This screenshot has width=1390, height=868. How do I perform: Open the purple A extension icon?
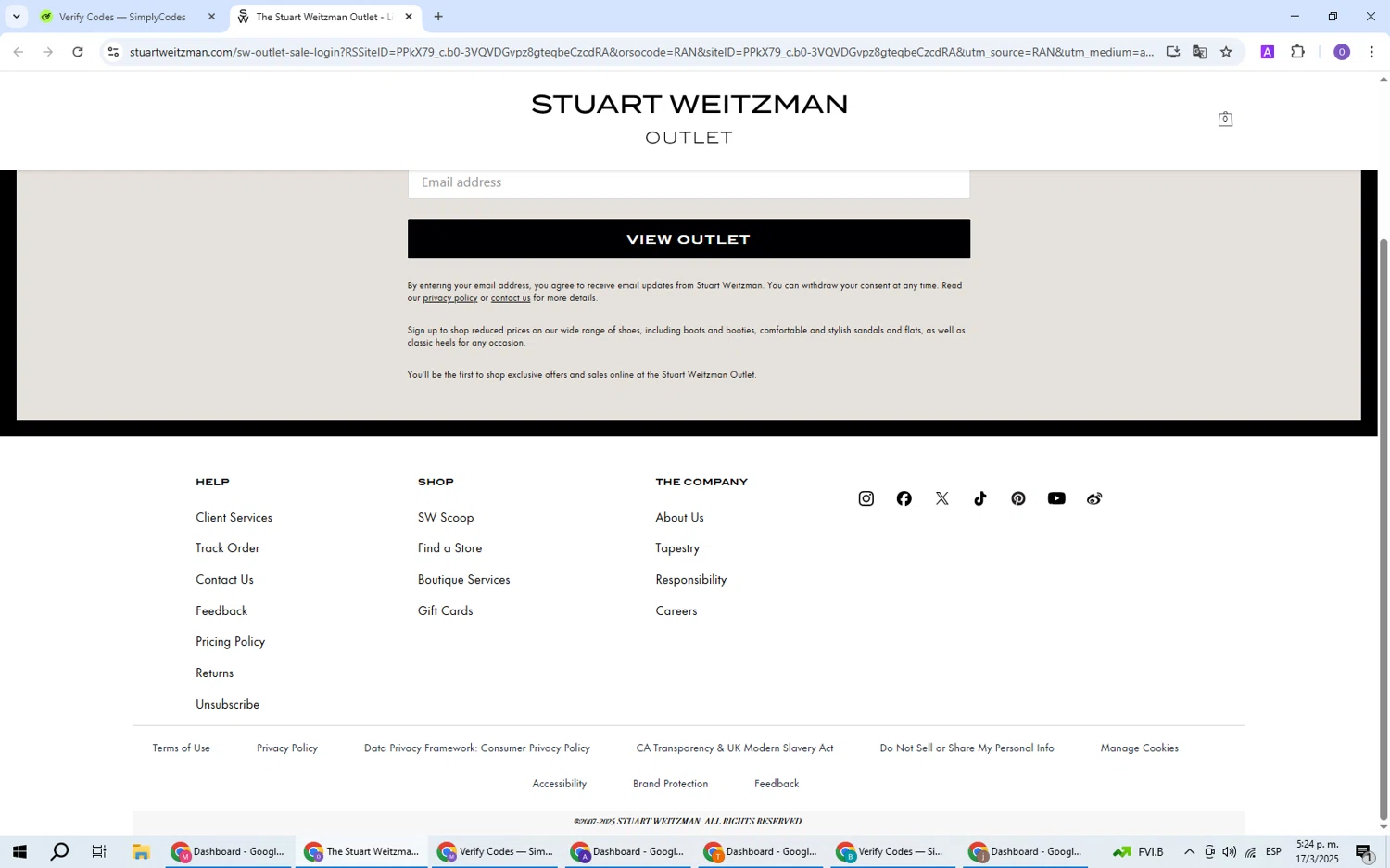1268,52
